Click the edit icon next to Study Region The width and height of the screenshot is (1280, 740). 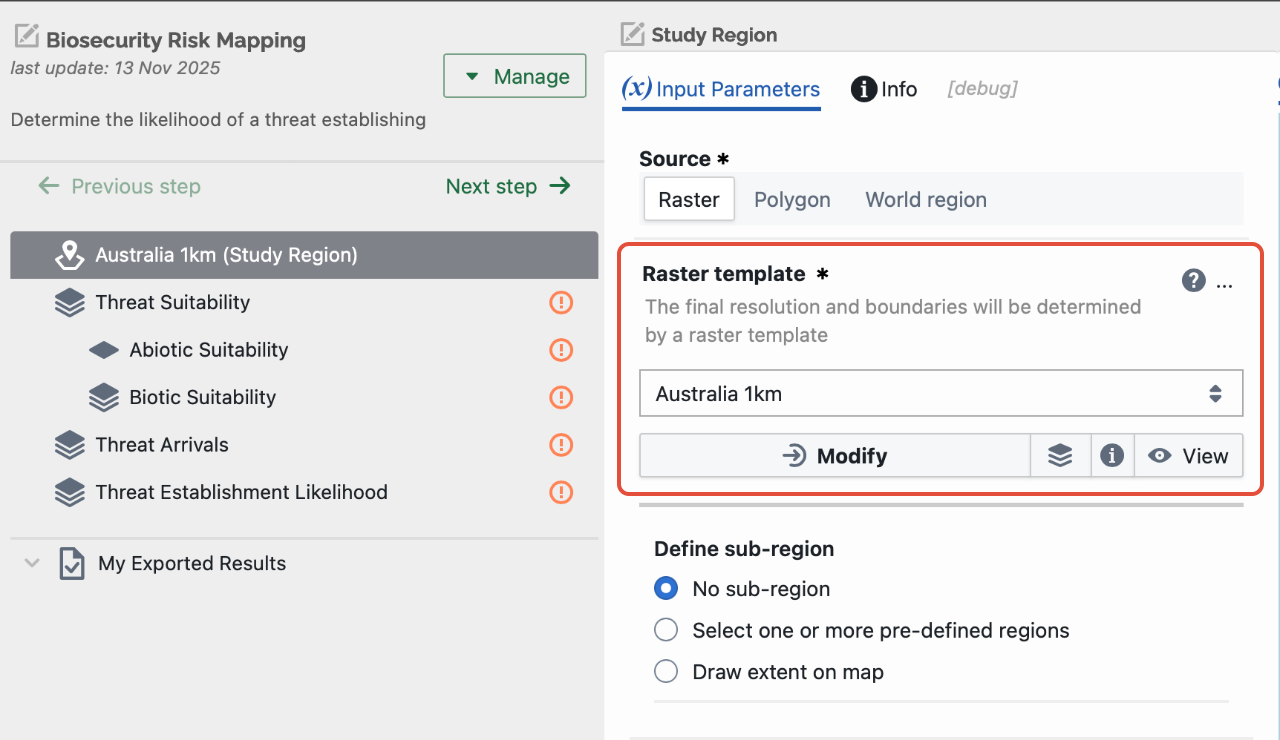(x=632, y=34)
